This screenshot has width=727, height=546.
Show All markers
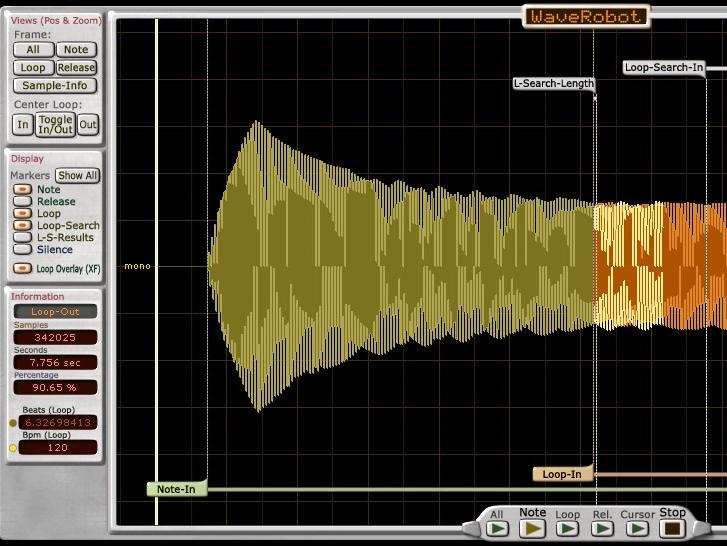[77, 176]
